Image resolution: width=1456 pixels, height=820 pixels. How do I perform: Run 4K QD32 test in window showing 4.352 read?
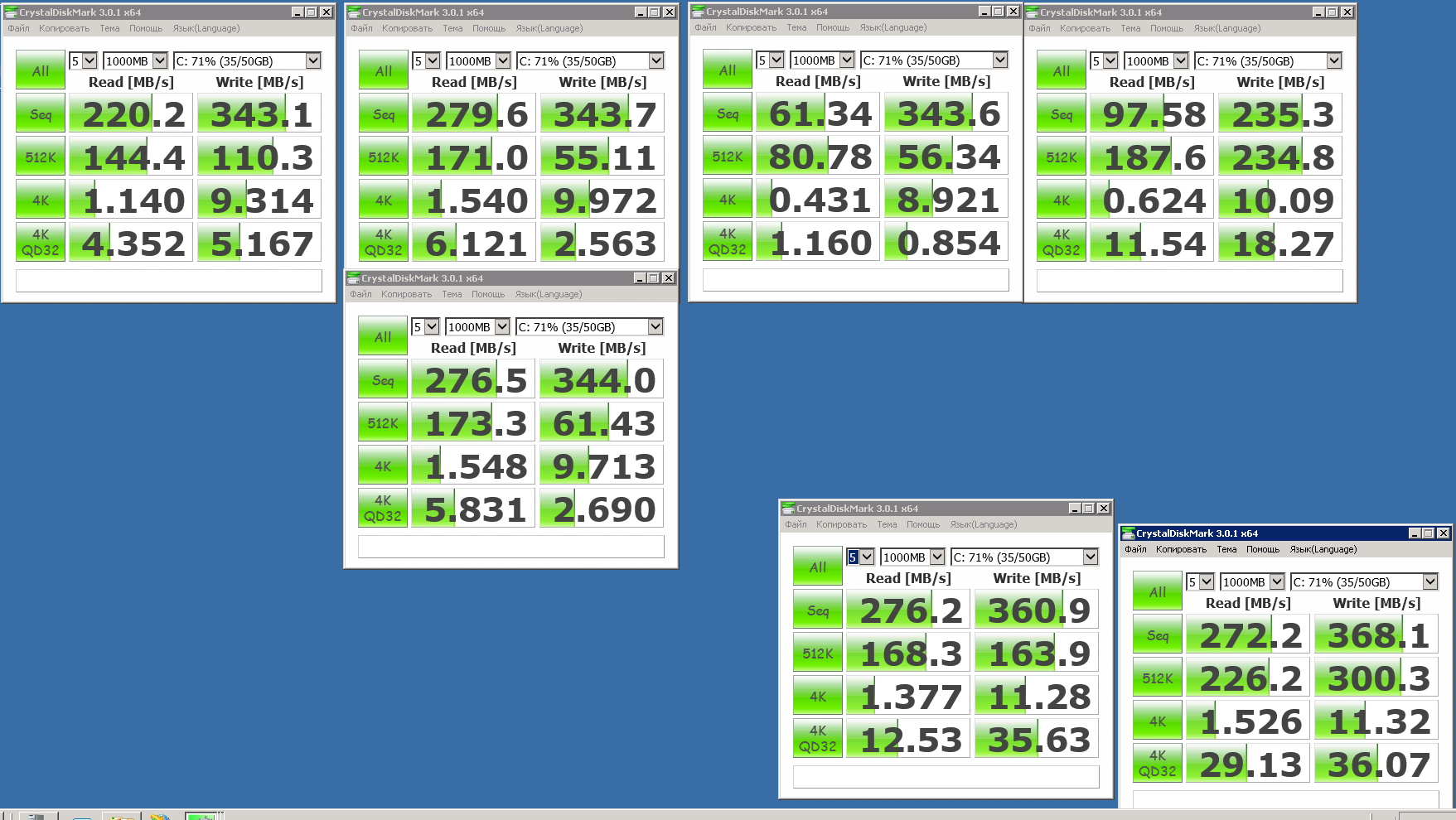click(x=41, y=242)
